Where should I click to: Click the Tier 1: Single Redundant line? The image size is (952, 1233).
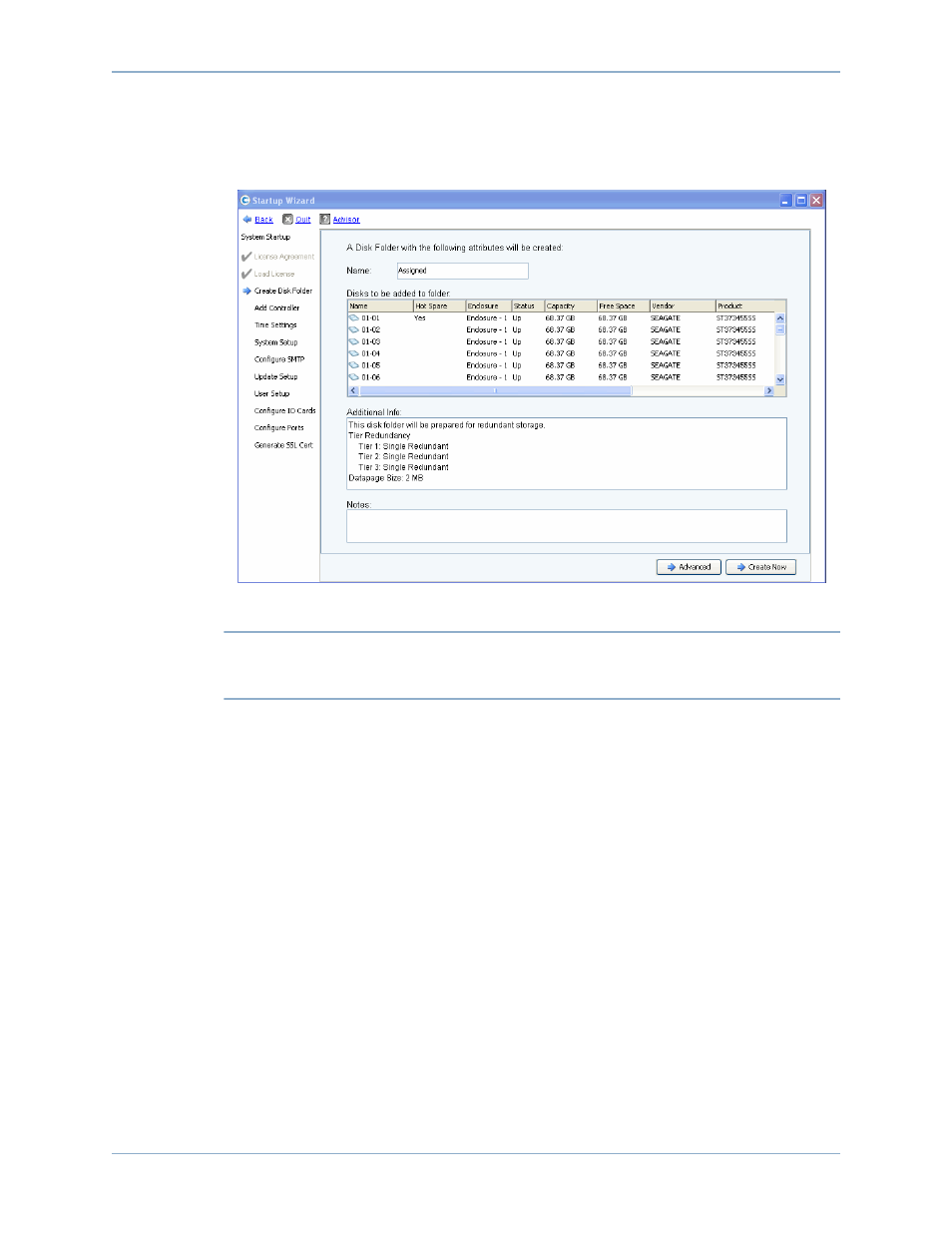tap(403, 446)
